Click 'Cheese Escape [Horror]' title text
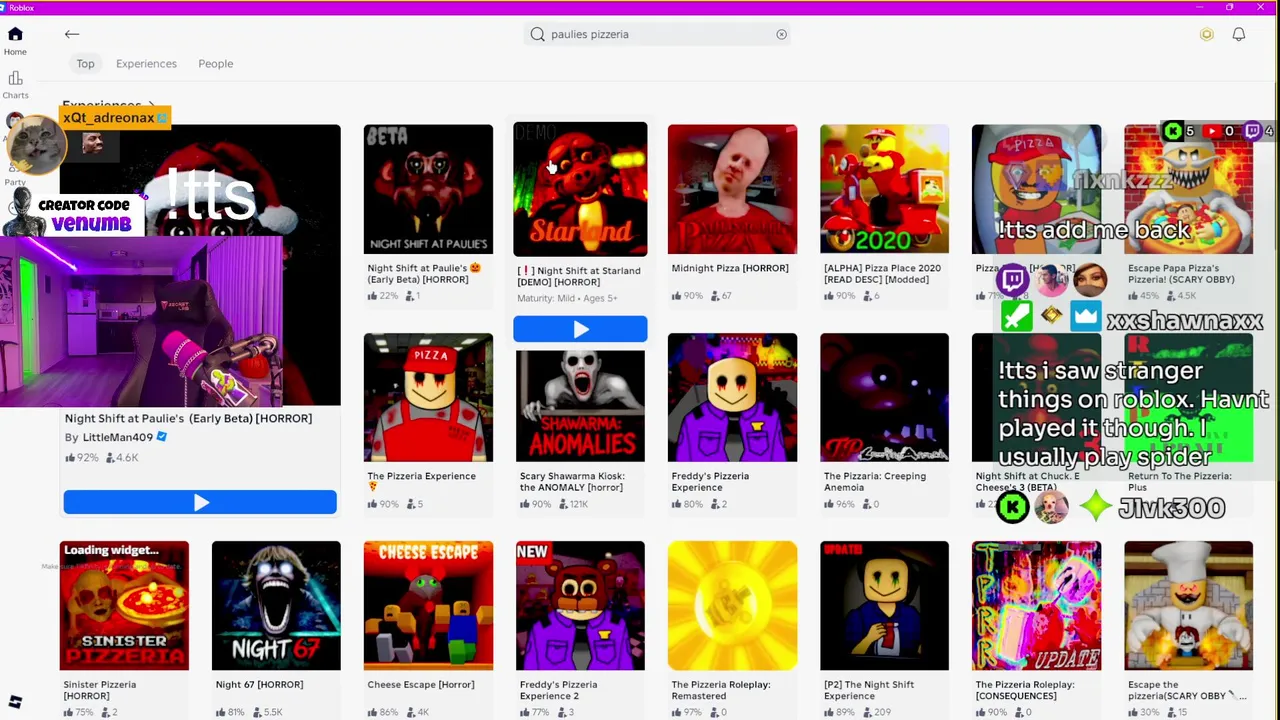The image size is (1280, 720). [x=421, y=684]
